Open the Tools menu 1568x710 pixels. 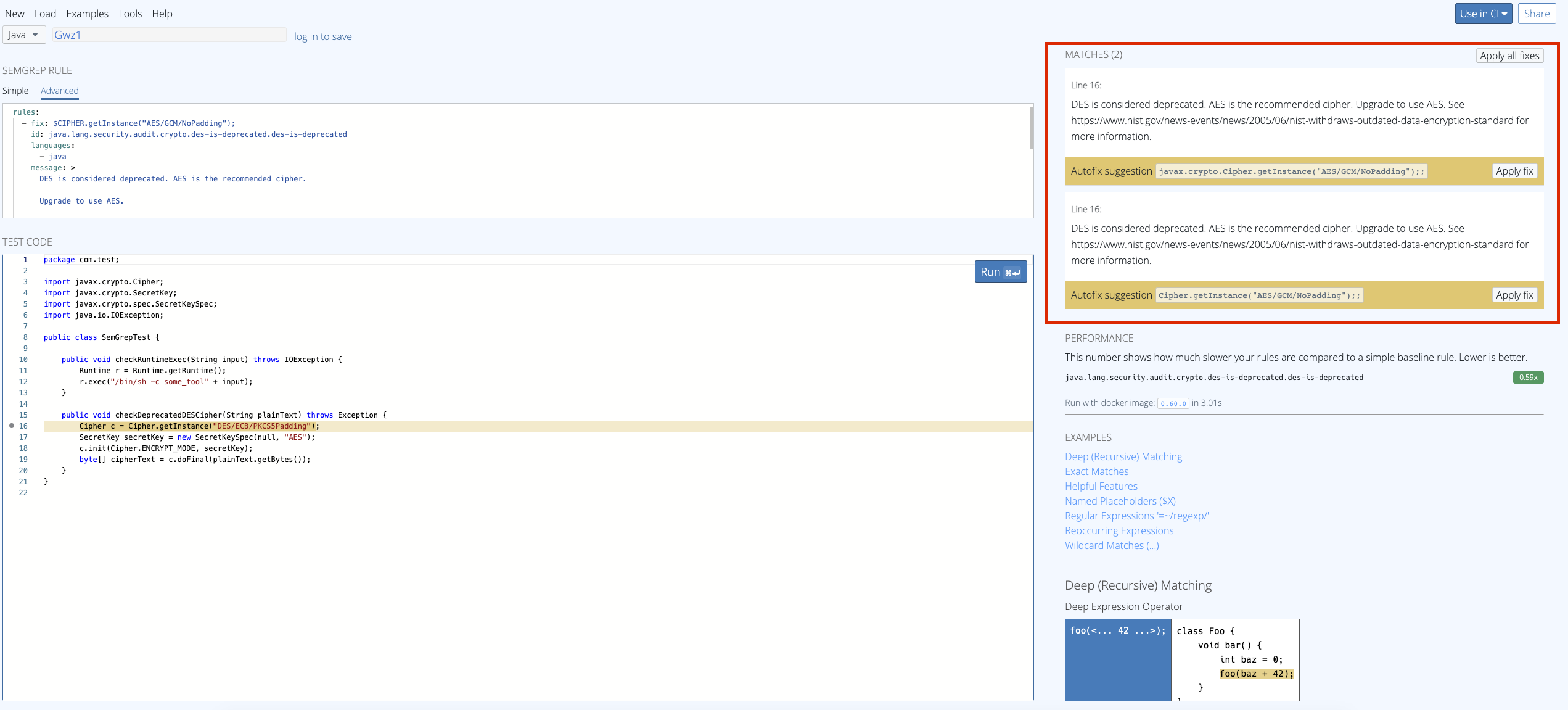pyautogui.click(x=130, y=14)
